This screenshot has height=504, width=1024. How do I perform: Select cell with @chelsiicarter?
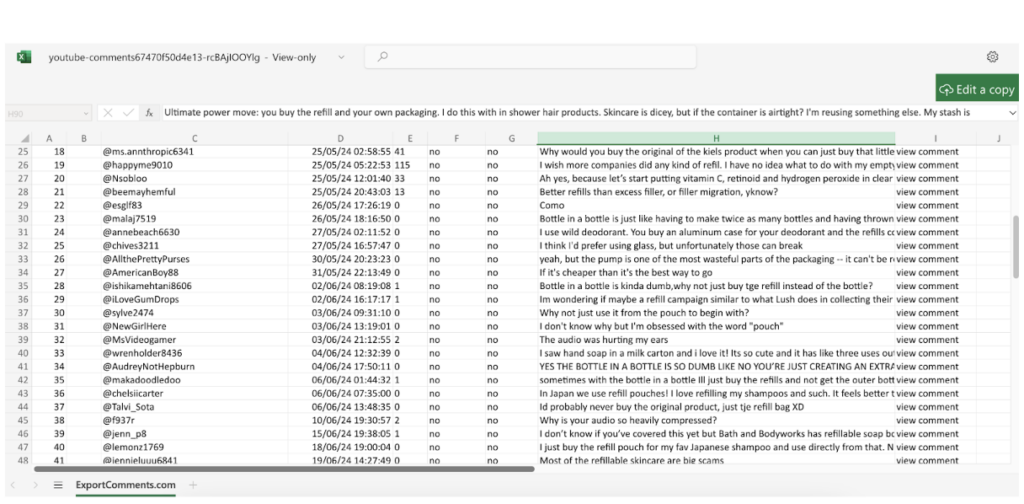pyautogui.click(x=194, y=393)
